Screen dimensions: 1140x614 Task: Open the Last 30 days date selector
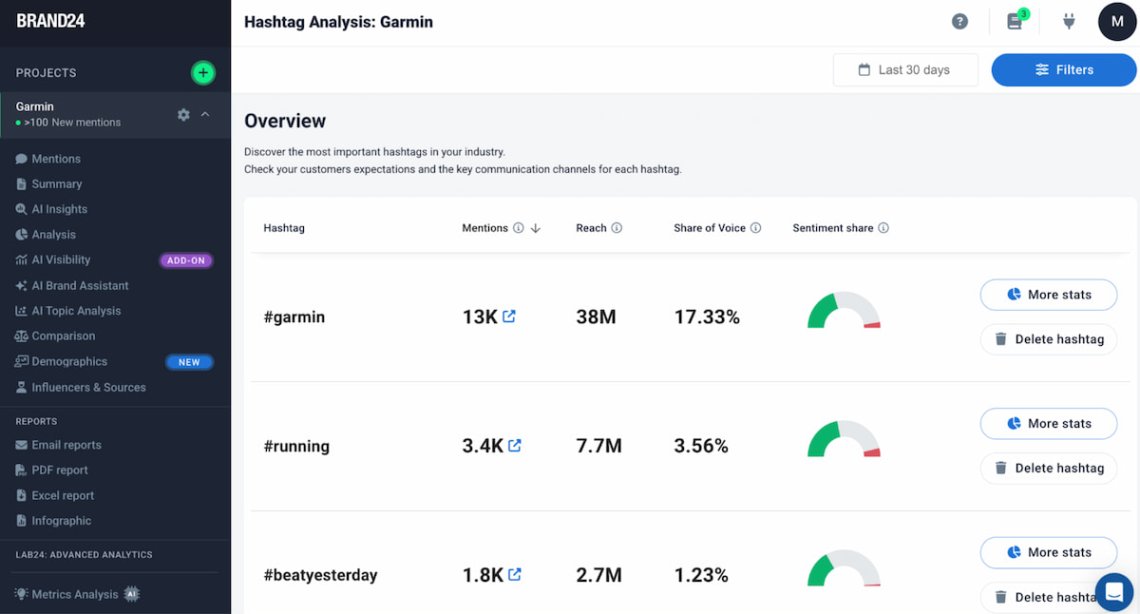[x=904, y=69]
